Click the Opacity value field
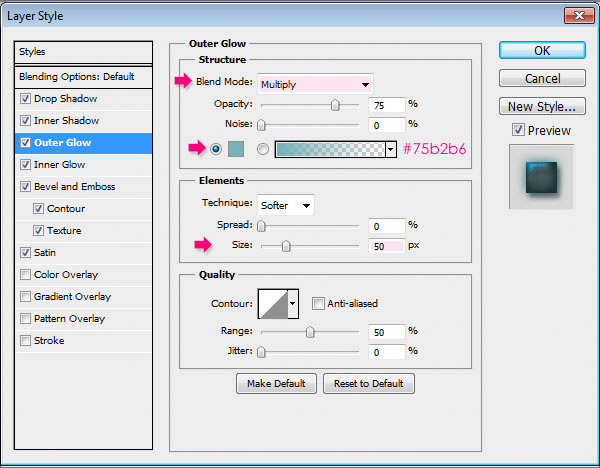The image size is (600, 468). [x=386, y=105]
